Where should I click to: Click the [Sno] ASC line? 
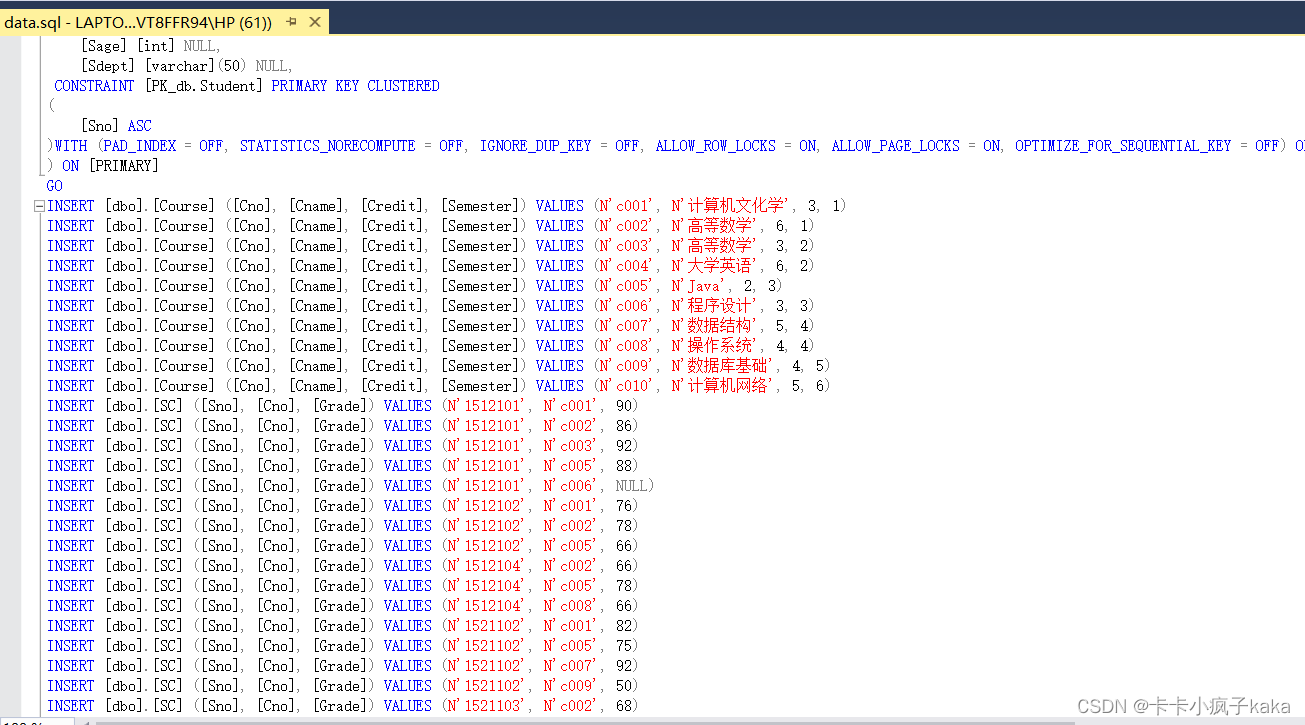(x=116, y=126)
